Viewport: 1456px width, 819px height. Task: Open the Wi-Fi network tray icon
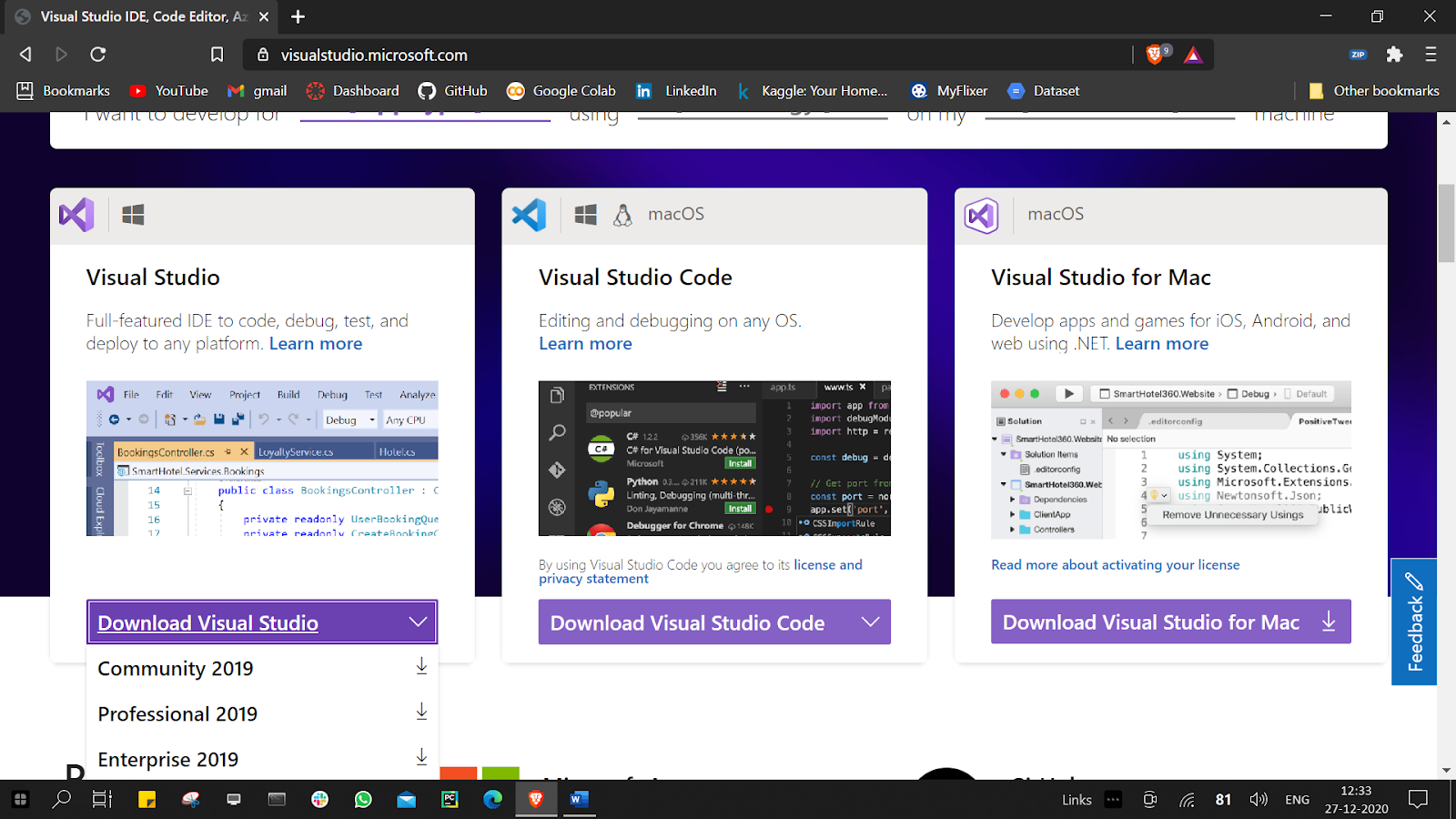(x=1187, y=800)
